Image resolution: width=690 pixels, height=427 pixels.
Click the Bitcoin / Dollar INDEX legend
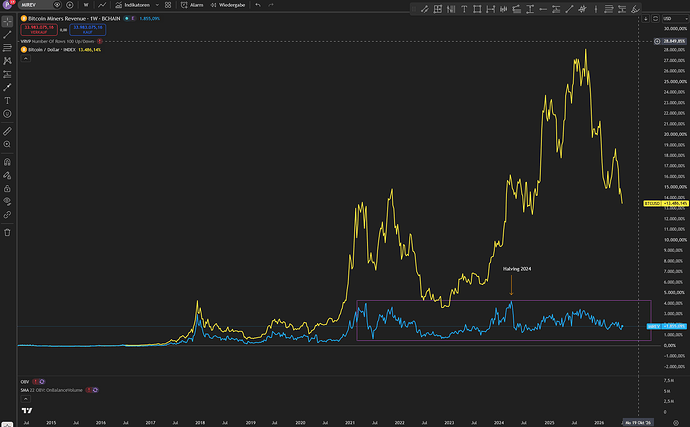coord(52,50)
